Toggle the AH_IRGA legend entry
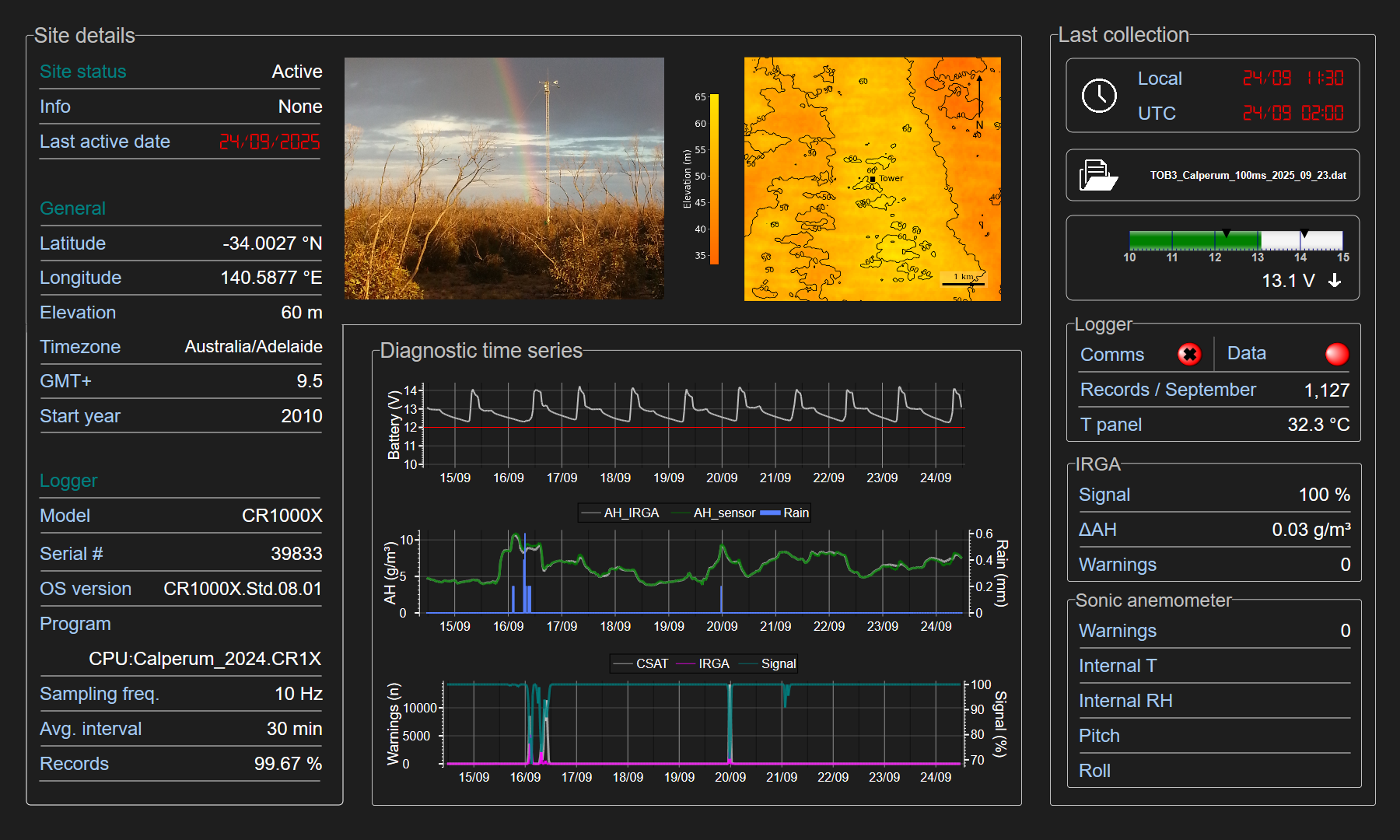Viewport: 1400px width, 840px height. [630, 513]
